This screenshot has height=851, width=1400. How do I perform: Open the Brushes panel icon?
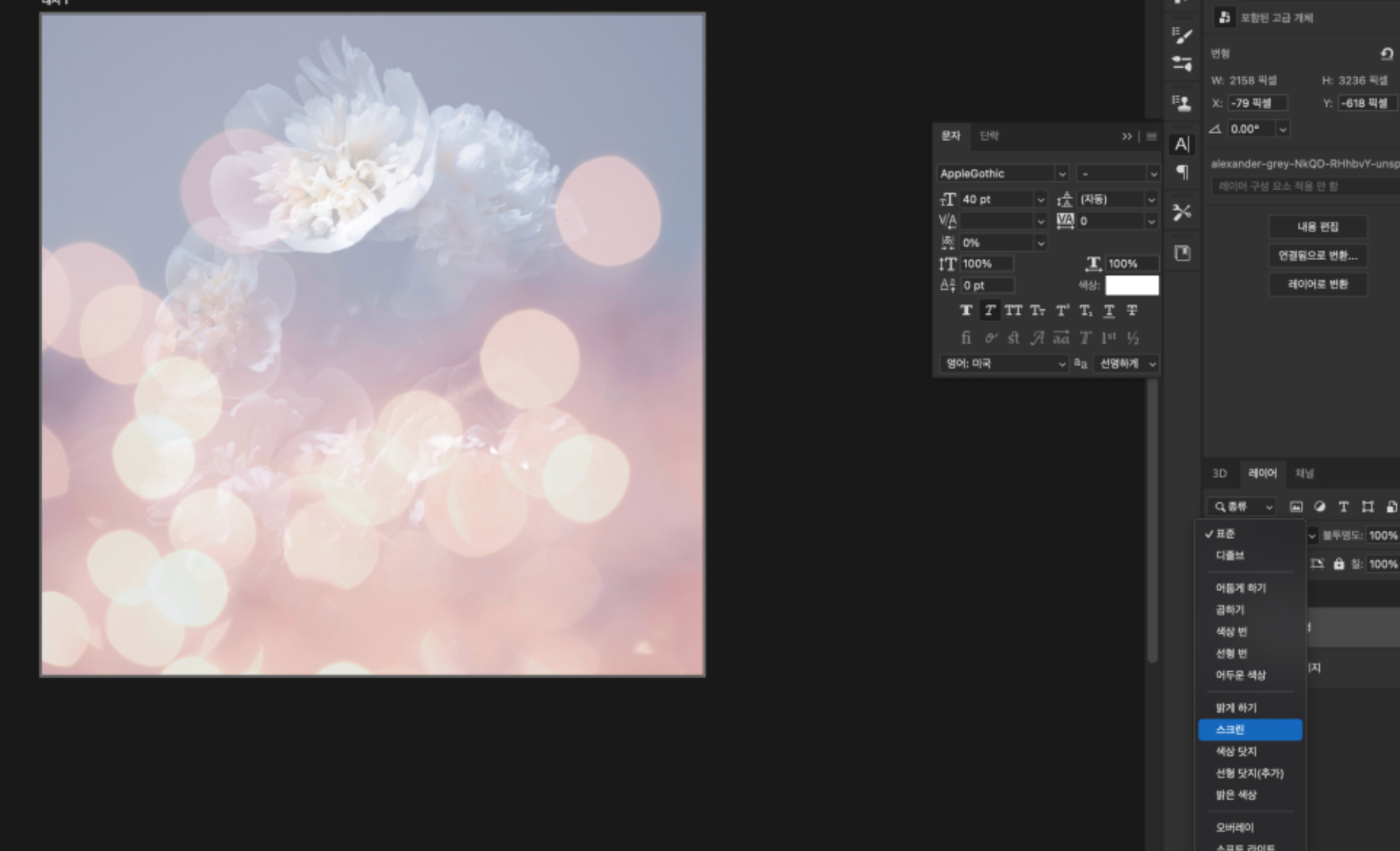click(1182, 63)
